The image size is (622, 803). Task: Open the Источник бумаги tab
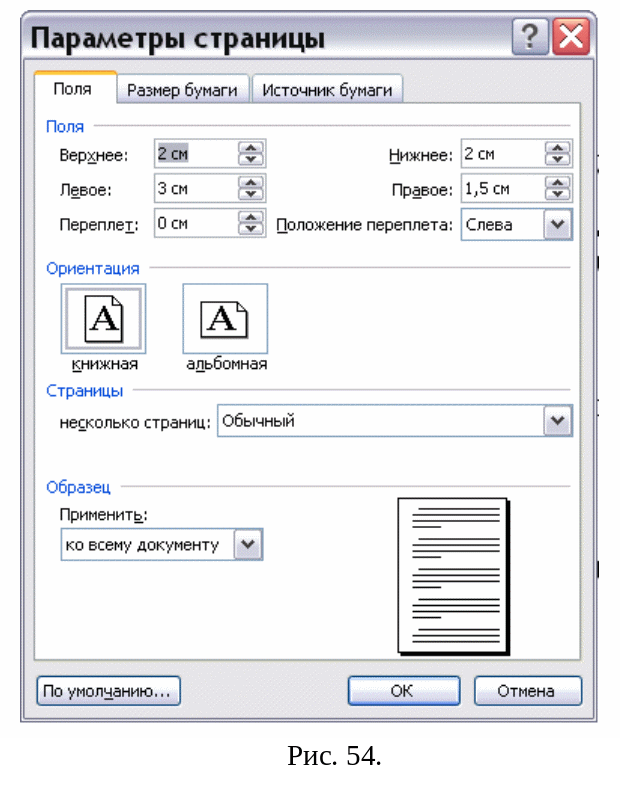(327, 90)
